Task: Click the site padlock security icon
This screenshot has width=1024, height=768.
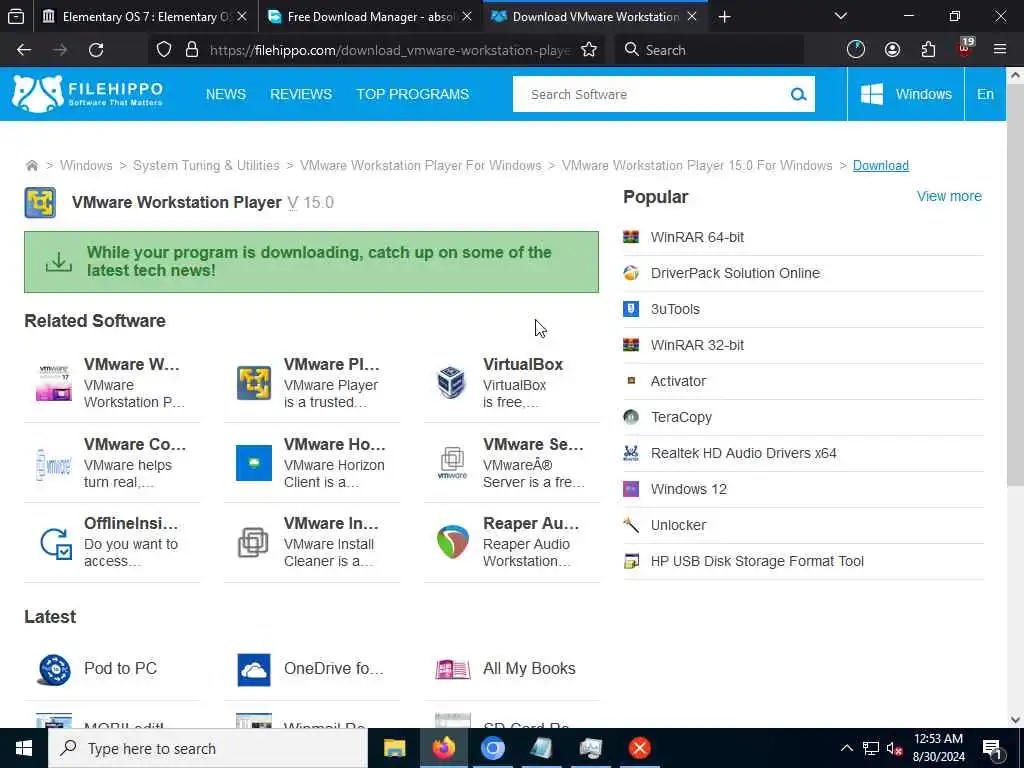Action: tap(191, 50)
